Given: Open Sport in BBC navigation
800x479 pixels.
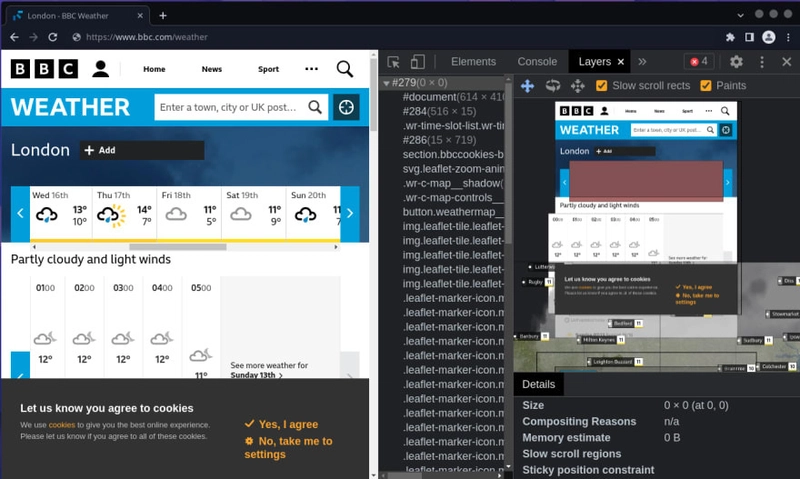Looking at the screenshot, I should [268, 69].
